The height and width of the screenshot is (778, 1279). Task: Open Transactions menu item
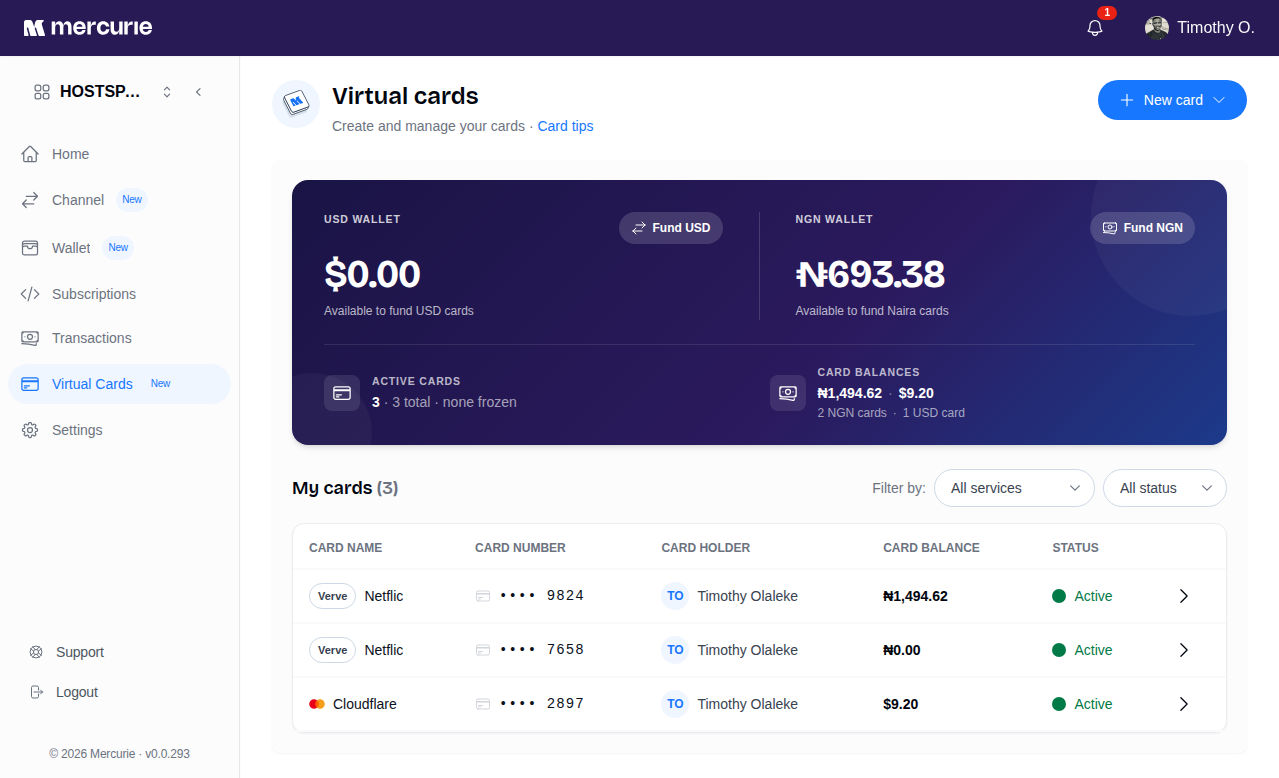(119, 338)
